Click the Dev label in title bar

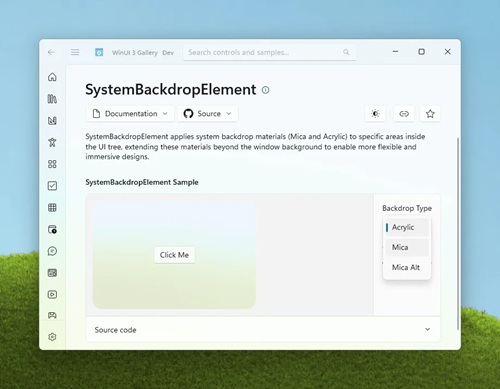[168, 53]
